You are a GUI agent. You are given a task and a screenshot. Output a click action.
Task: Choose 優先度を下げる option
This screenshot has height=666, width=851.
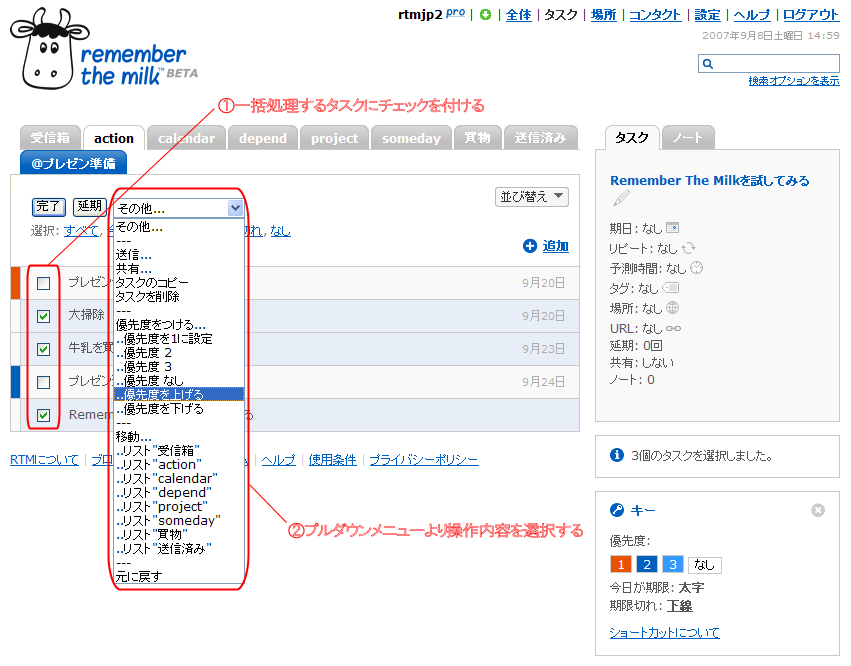click(179, 409)
